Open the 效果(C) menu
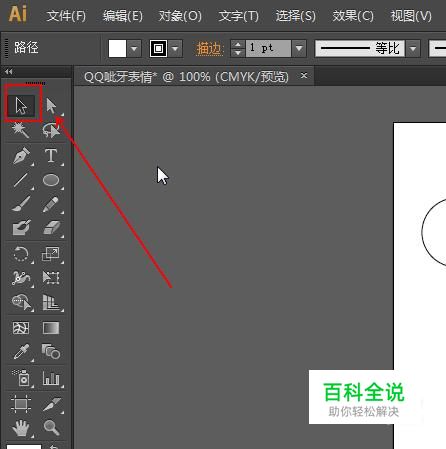Screen dimensions: 446x449 pos(353,16)
